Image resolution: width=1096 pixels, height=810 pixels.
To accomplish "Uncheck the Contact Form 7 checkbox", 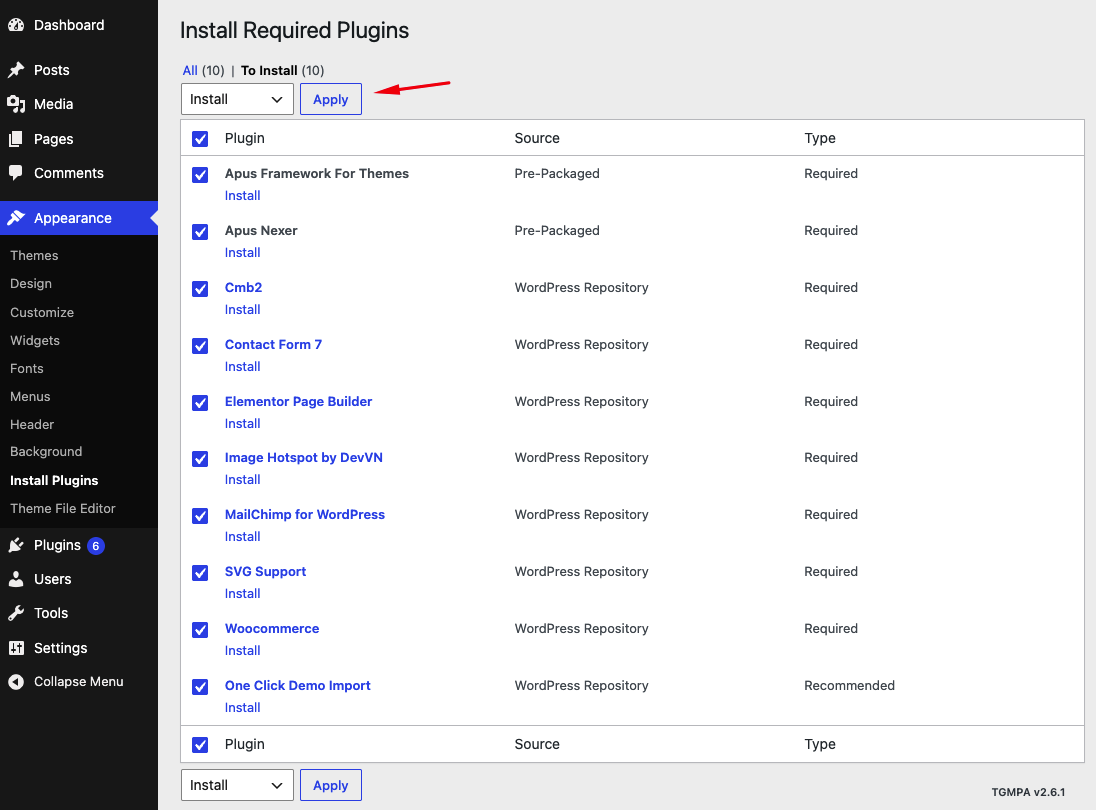I will (x=200, y=345).
